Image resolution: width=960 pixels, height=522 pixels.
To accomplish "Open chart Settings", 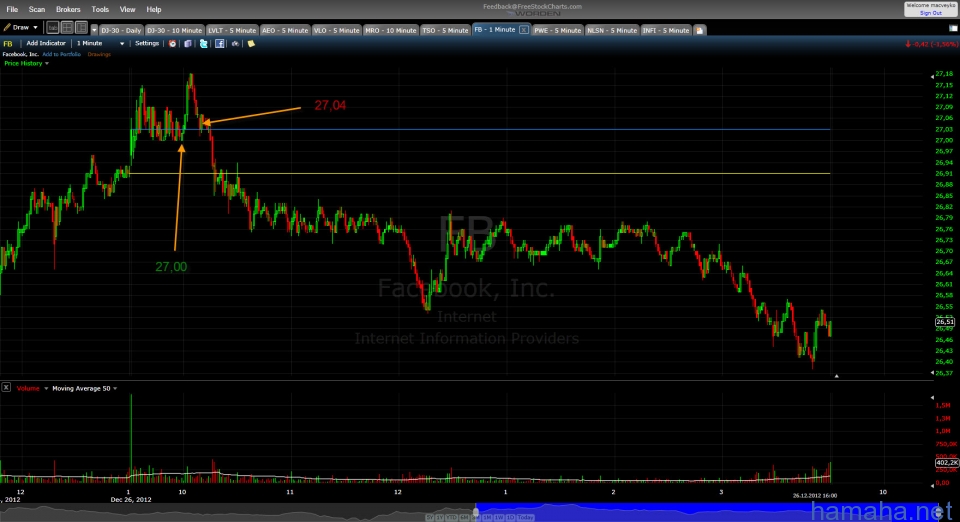I will pyautogui.click(x=147, y=43).
